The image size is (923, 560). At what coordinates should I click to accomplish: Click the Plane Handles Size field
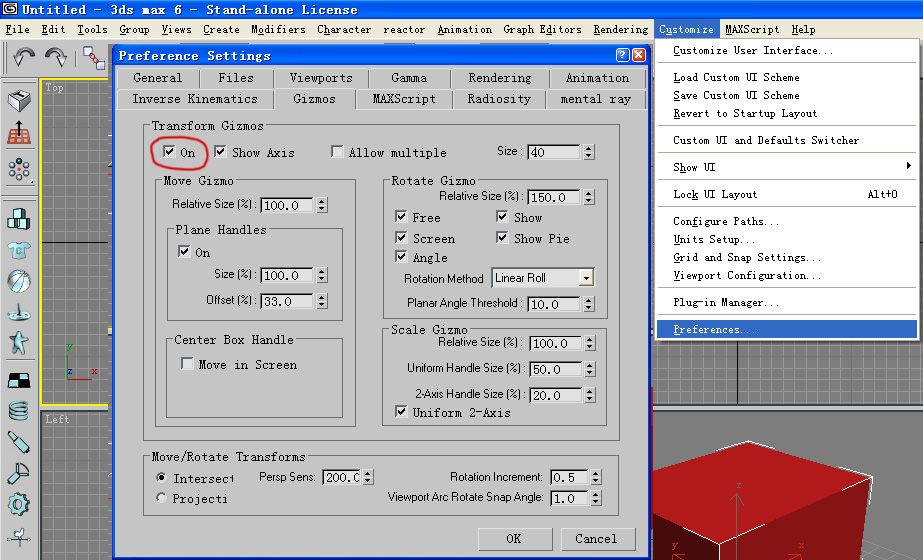[x=286, y=275]
